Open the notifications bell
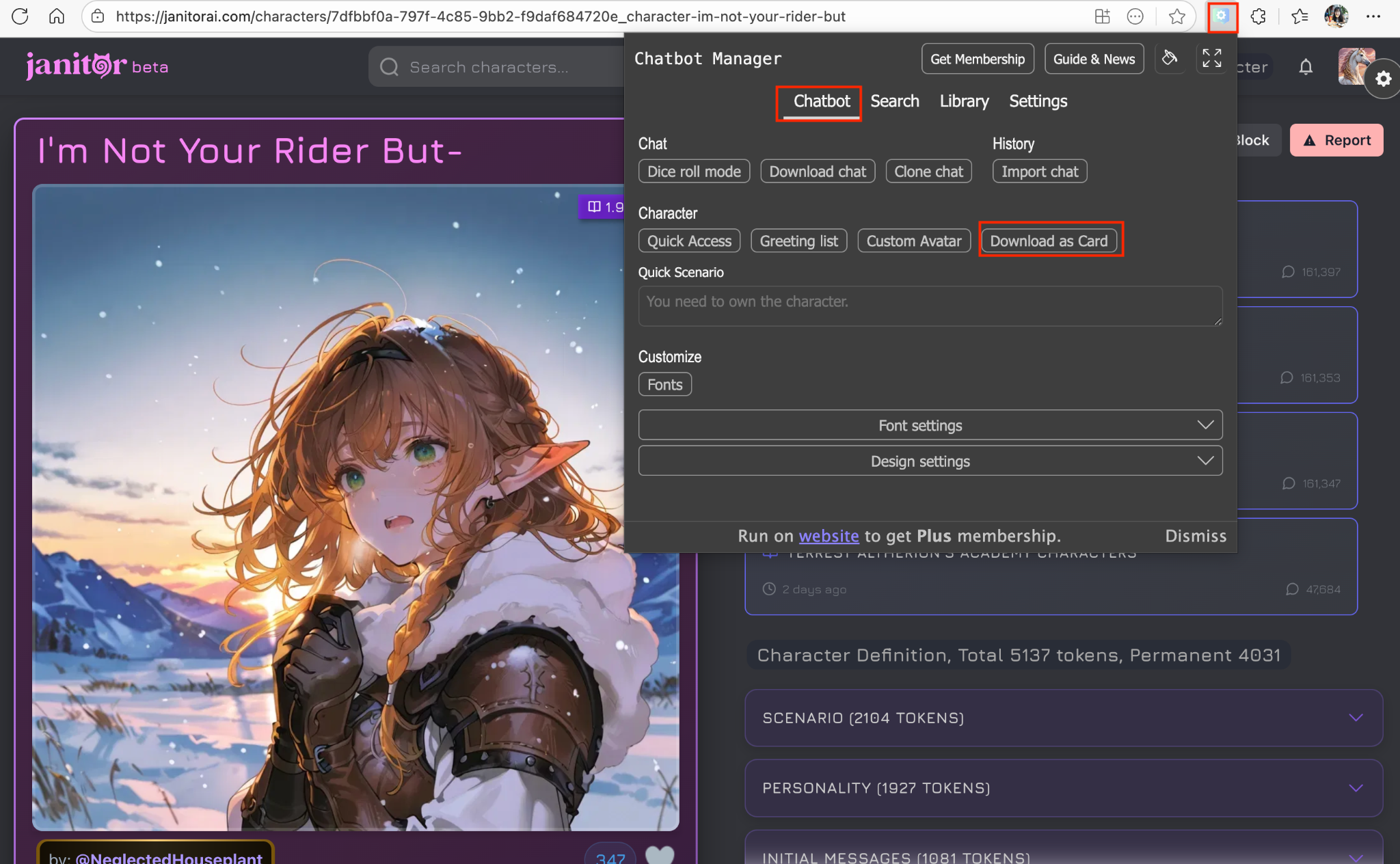This screenshot has height=864, width=1400. (x=1306, y=67)
